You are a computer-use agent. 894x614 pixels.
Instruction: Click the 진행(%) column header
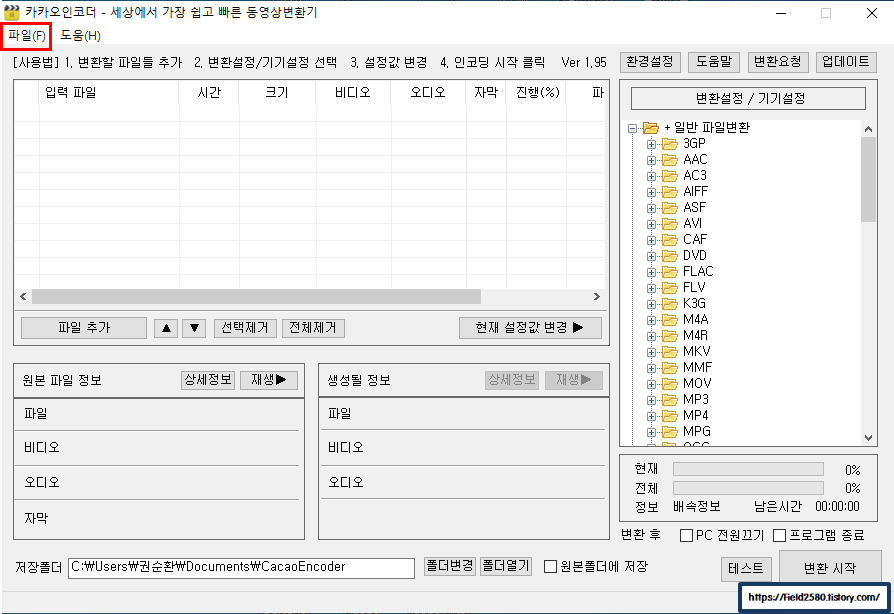[x=536, y=93]
